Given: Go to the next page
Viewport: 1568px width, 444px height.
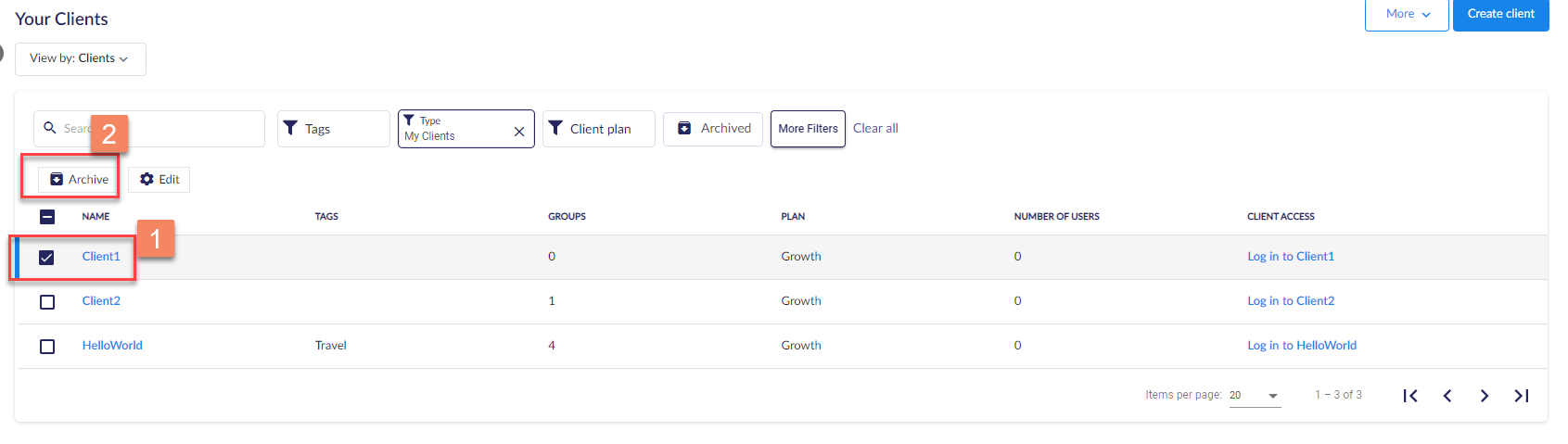Looking at the screenshot, I should [1485, 396].
